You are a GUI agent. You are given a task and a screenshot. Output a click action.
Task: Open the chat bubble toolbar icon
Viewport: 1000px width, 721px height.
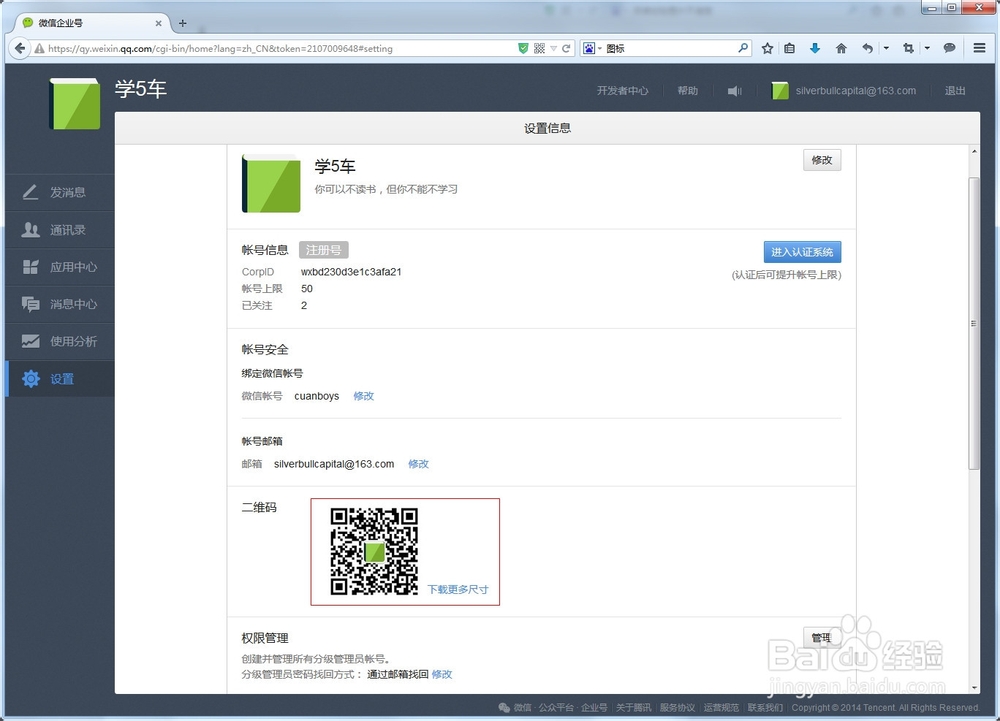(949, 48)
